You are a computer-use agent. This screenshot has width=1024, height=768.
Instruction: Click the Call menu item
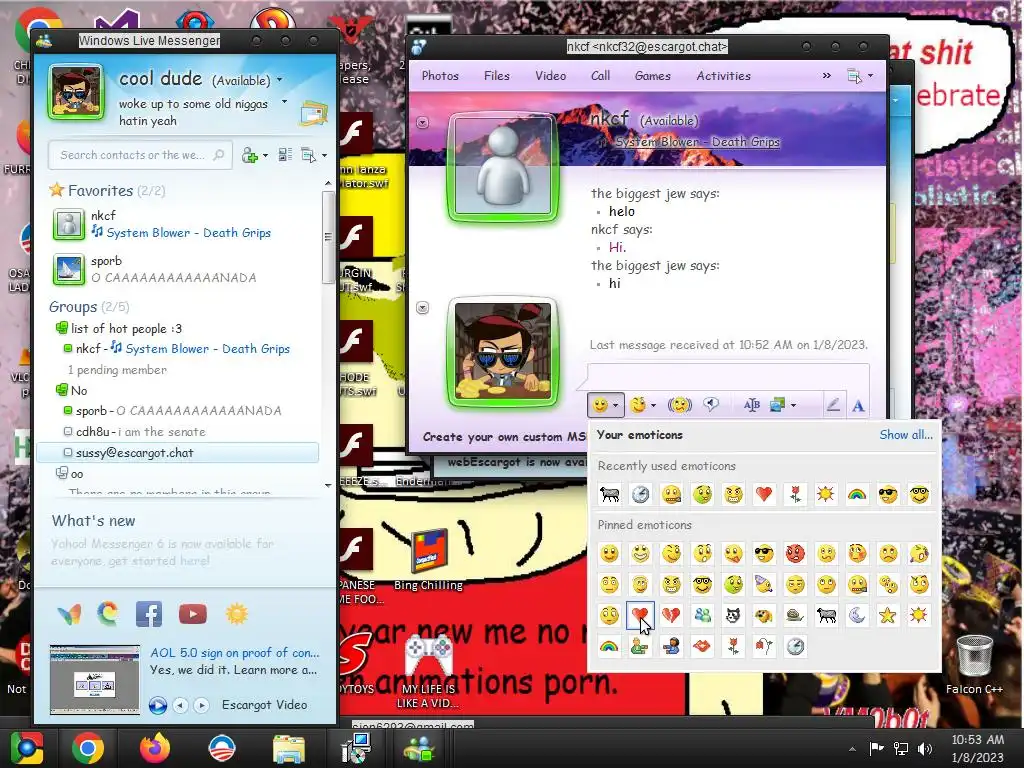point(600,76)
